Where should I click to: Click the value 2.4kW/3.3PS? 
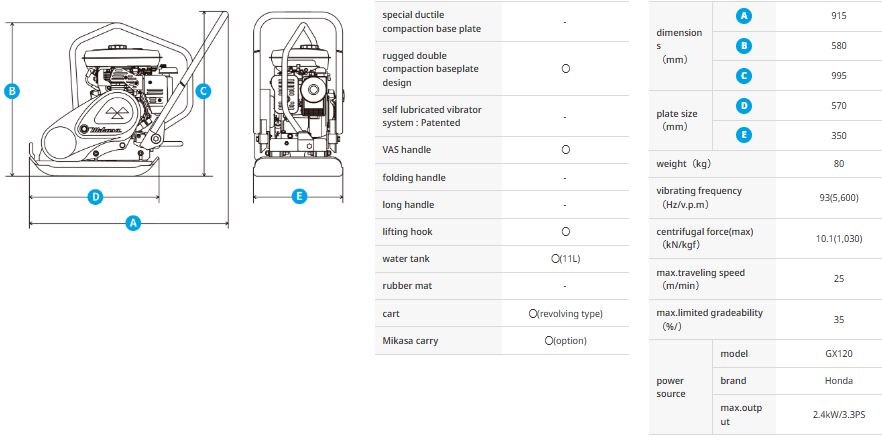tap(839, 415)
